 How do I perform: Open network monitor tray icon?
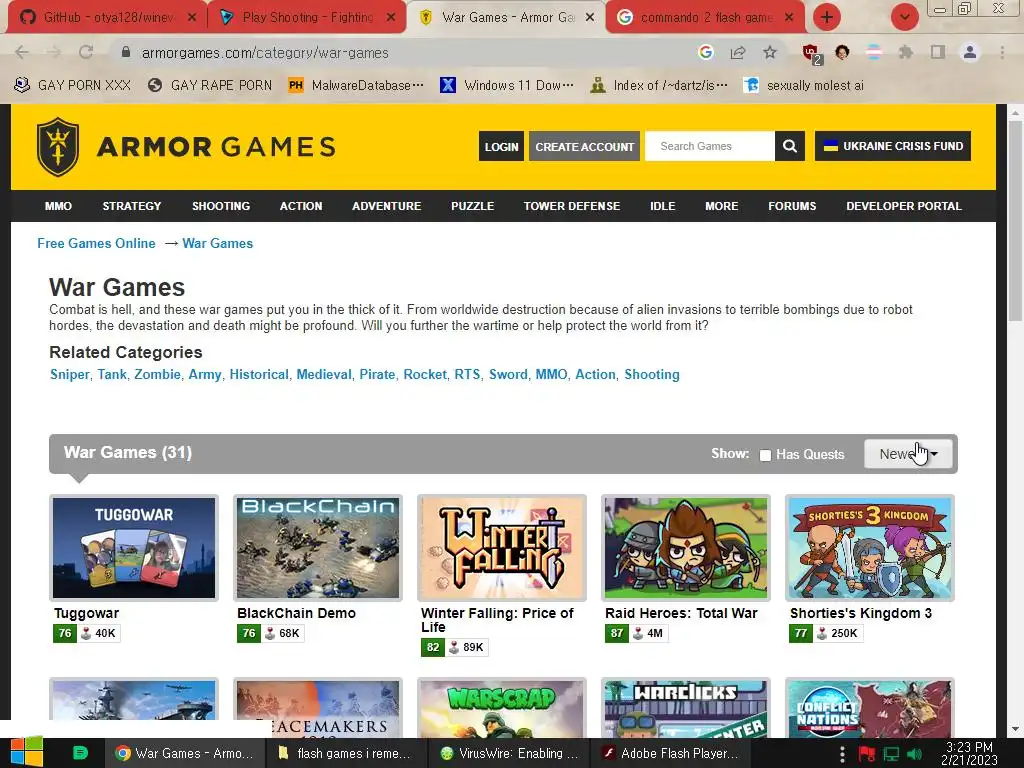tap(891, 754)
